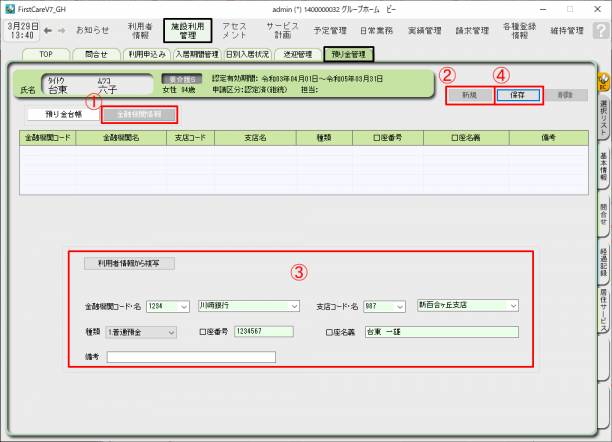This screenshot has height=442, width=612.
Task: Click the orange icon atop right sidebar
Action: click(603, 78)
